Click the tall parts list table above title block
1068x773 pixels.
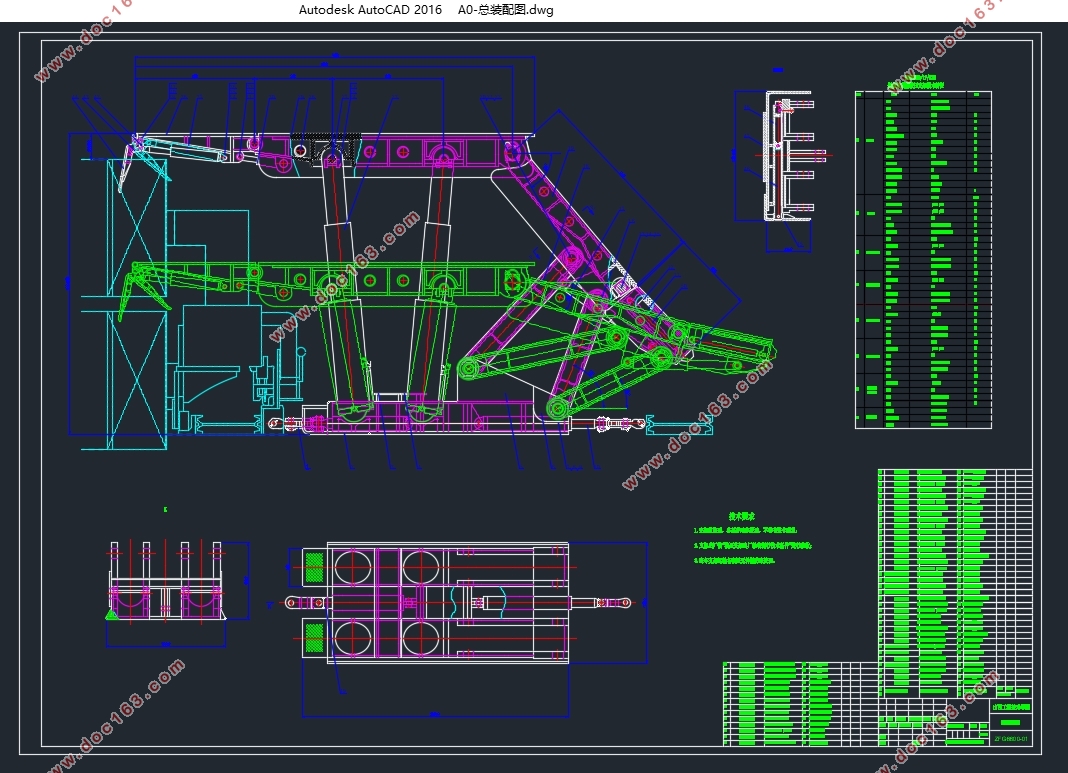pyautogui.click(x=955, y=583)
